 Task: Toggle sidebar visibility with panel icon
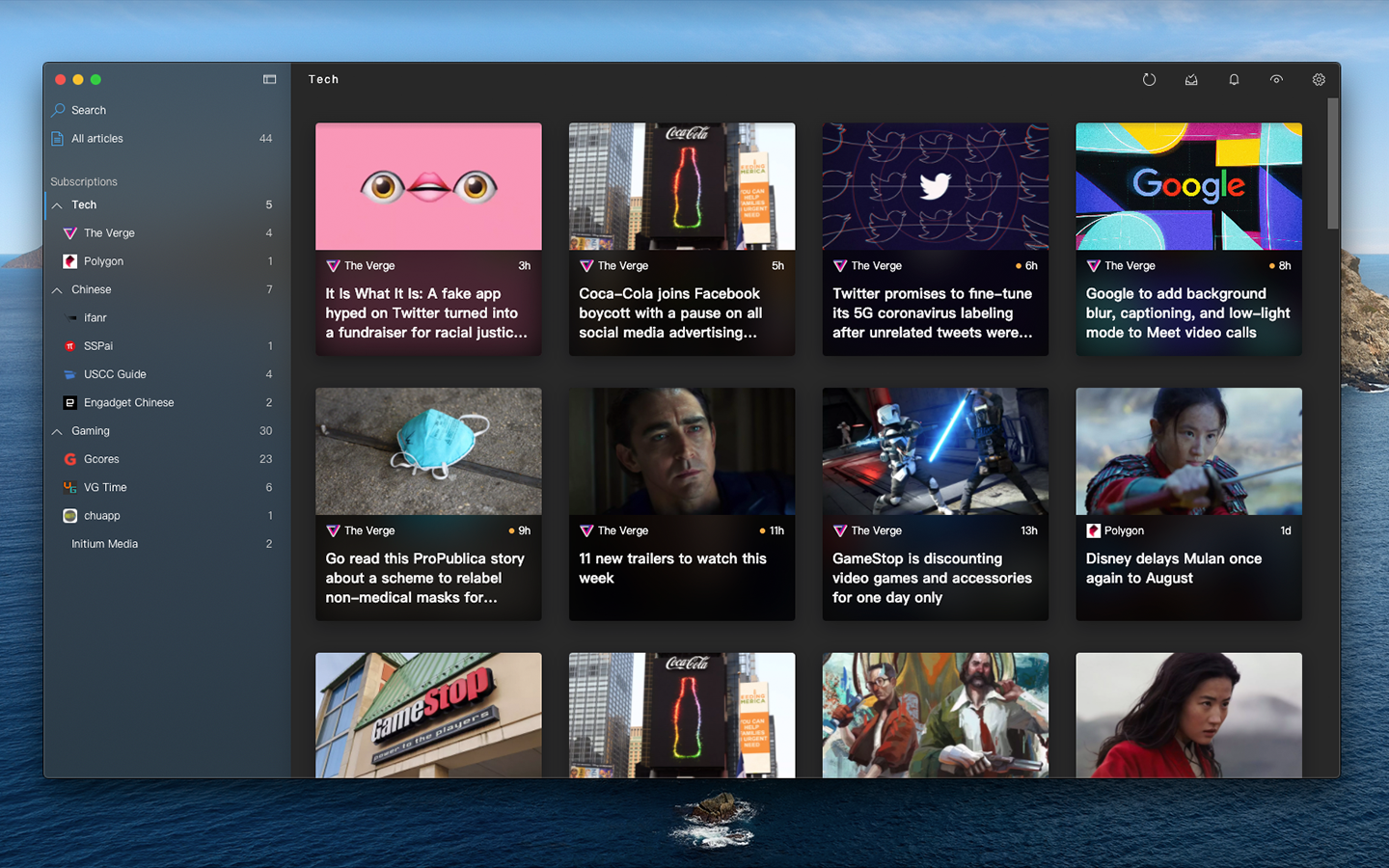click(x=270, y=79)
